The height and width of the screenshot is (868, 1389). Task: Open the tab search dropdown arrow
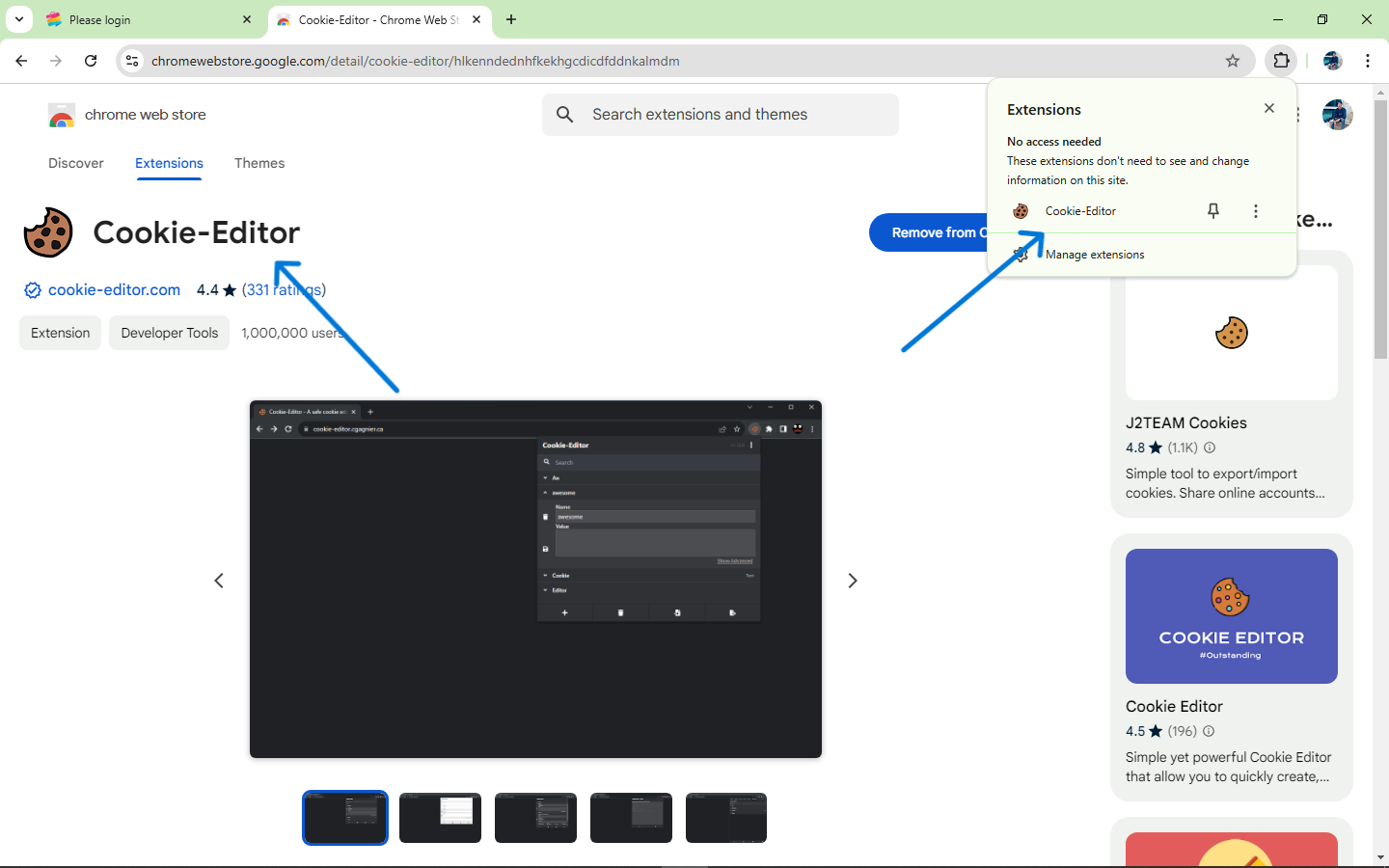19,19
